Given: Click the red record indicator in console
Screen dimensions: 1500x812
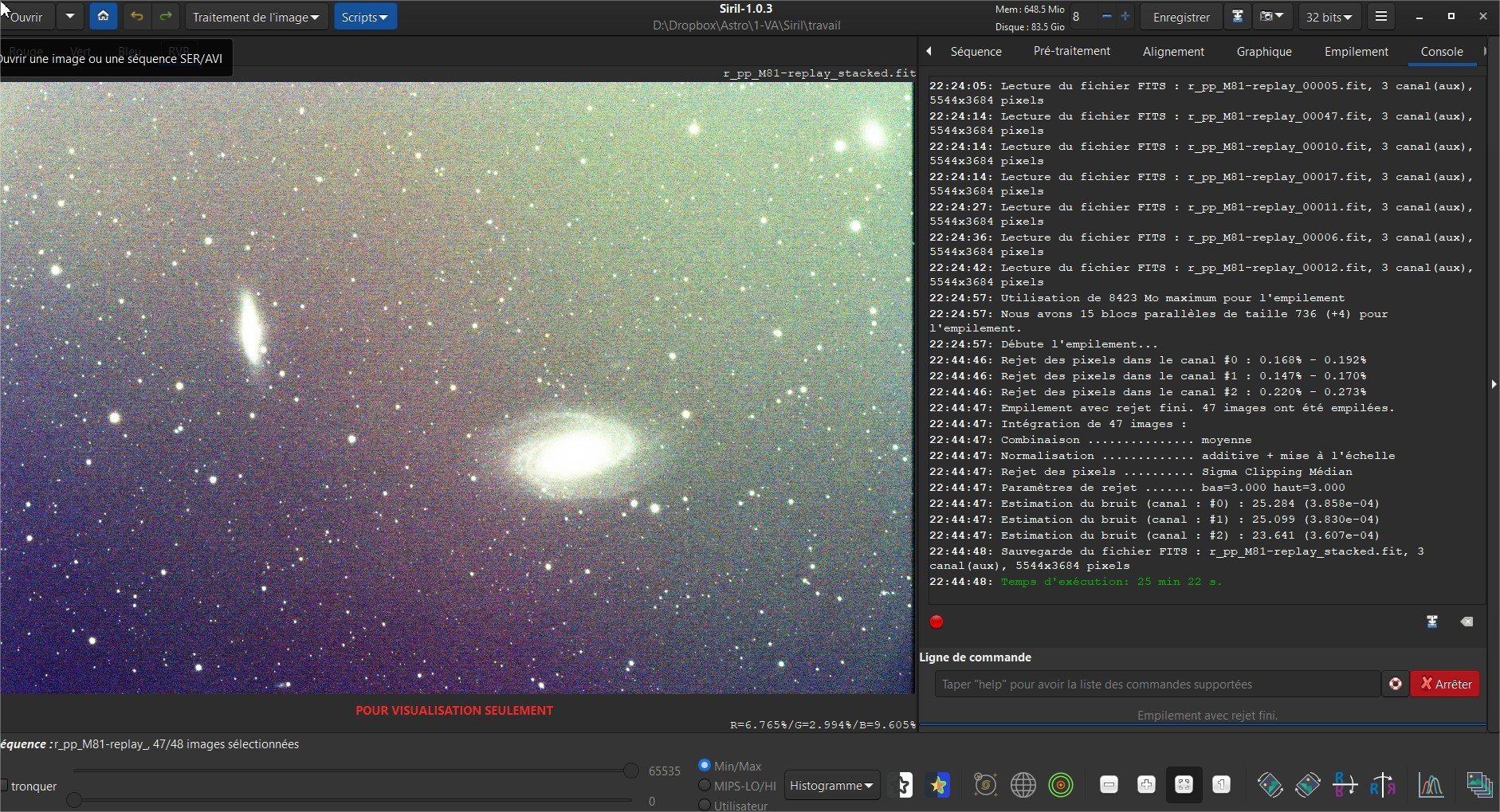Looking at the screenshot, I should 937,622.
